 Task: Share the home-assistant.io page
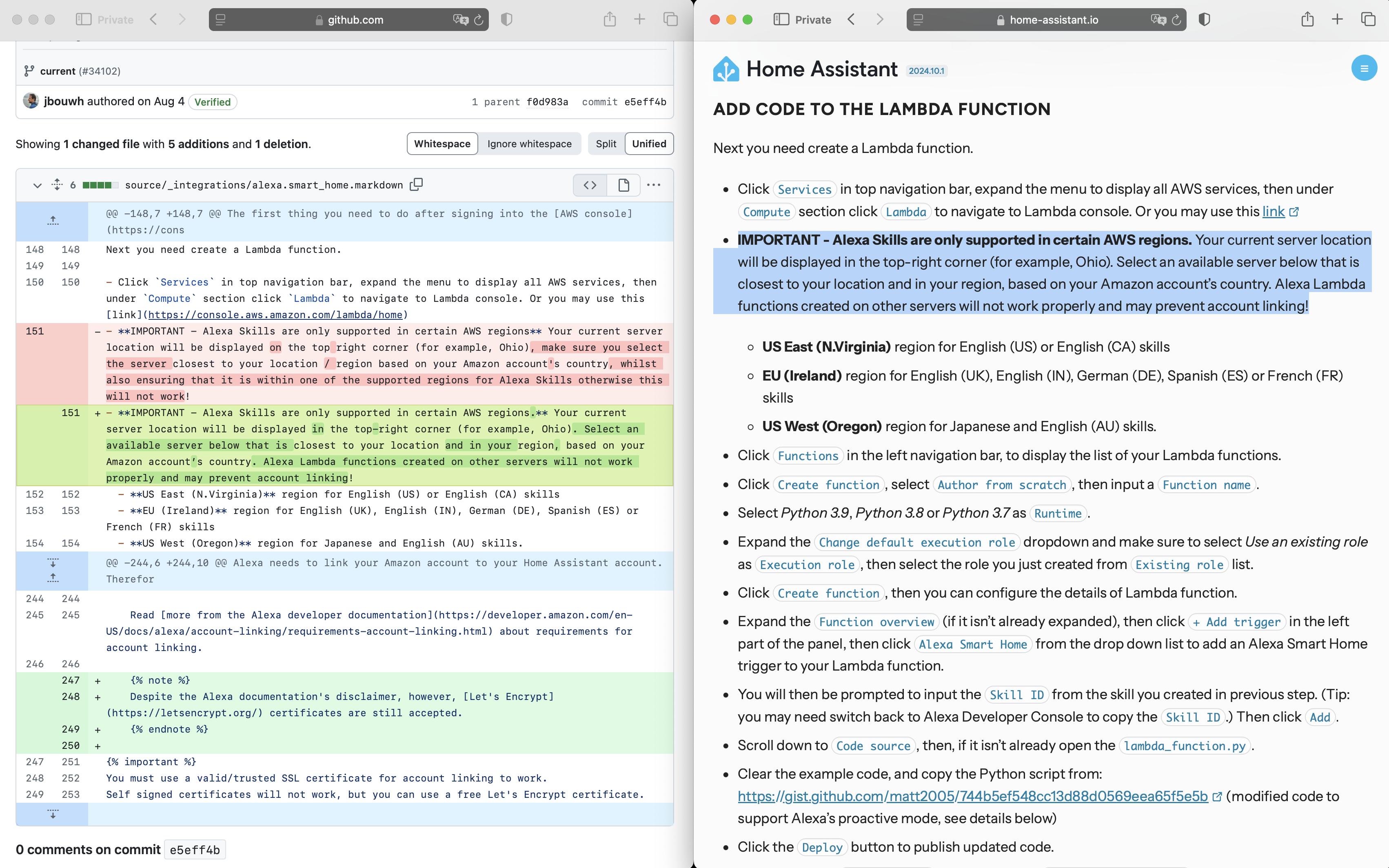point(1307,20)
